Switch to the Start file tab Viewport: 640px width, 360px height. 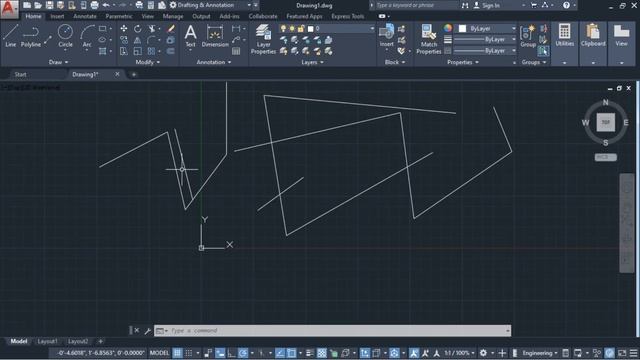coord(20,74)
